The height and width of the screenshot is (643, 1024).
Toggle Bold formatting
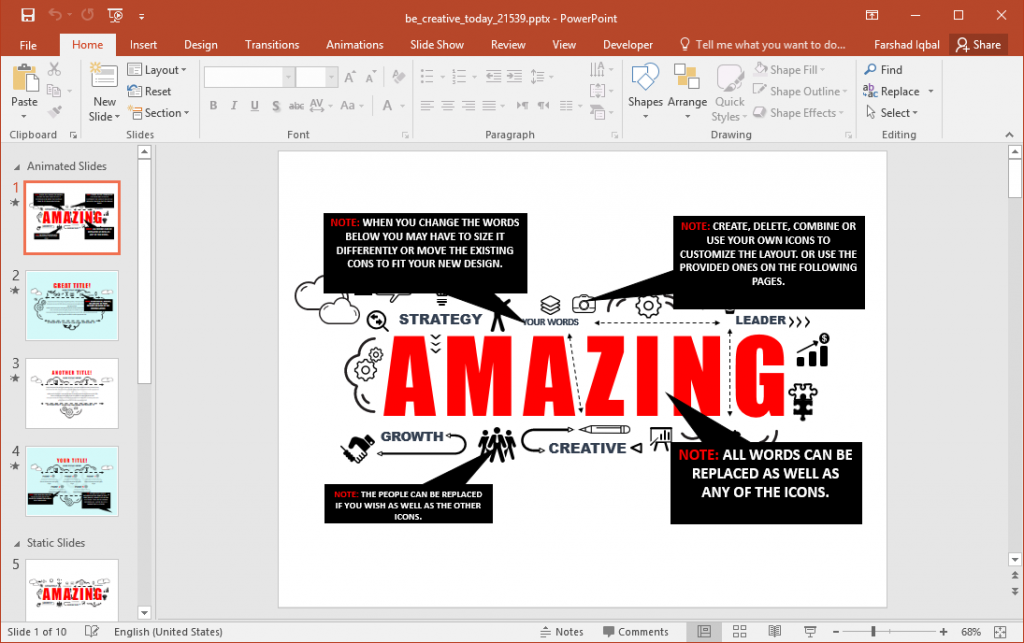213,105
